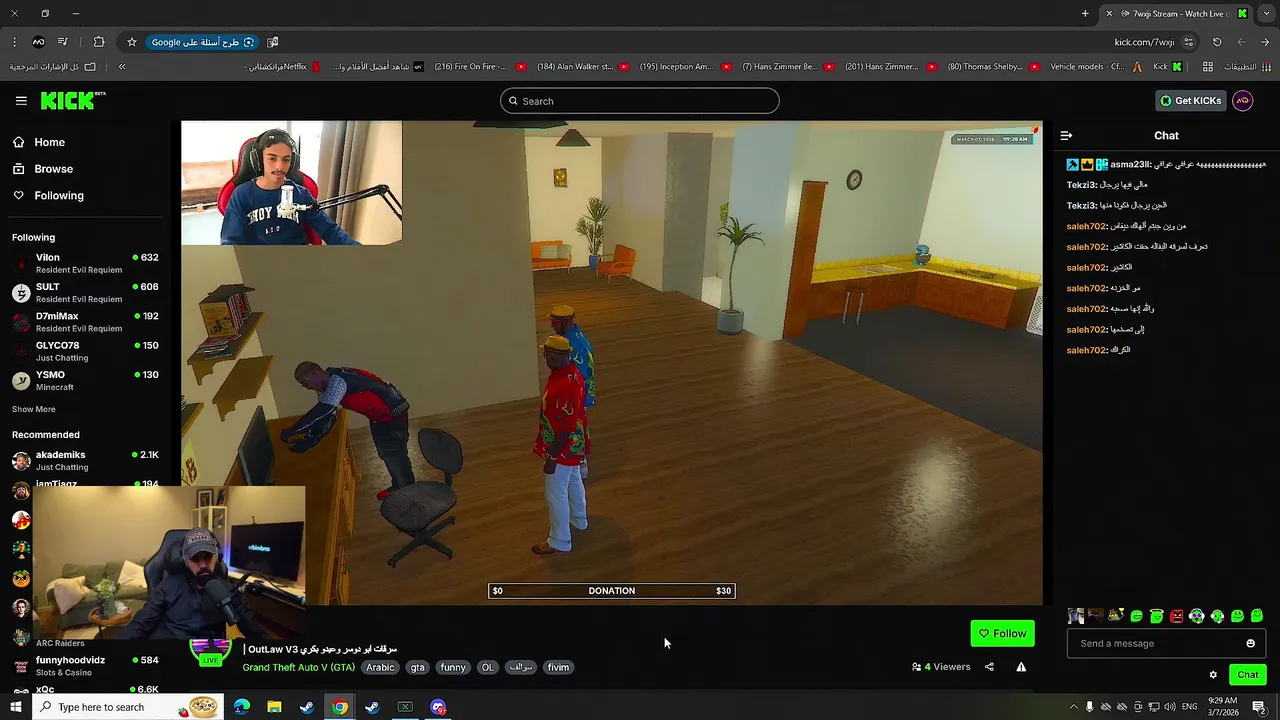The image size is (1280, 720).
Task: Click the streamer's LIVE avatar
Action: 210,653
